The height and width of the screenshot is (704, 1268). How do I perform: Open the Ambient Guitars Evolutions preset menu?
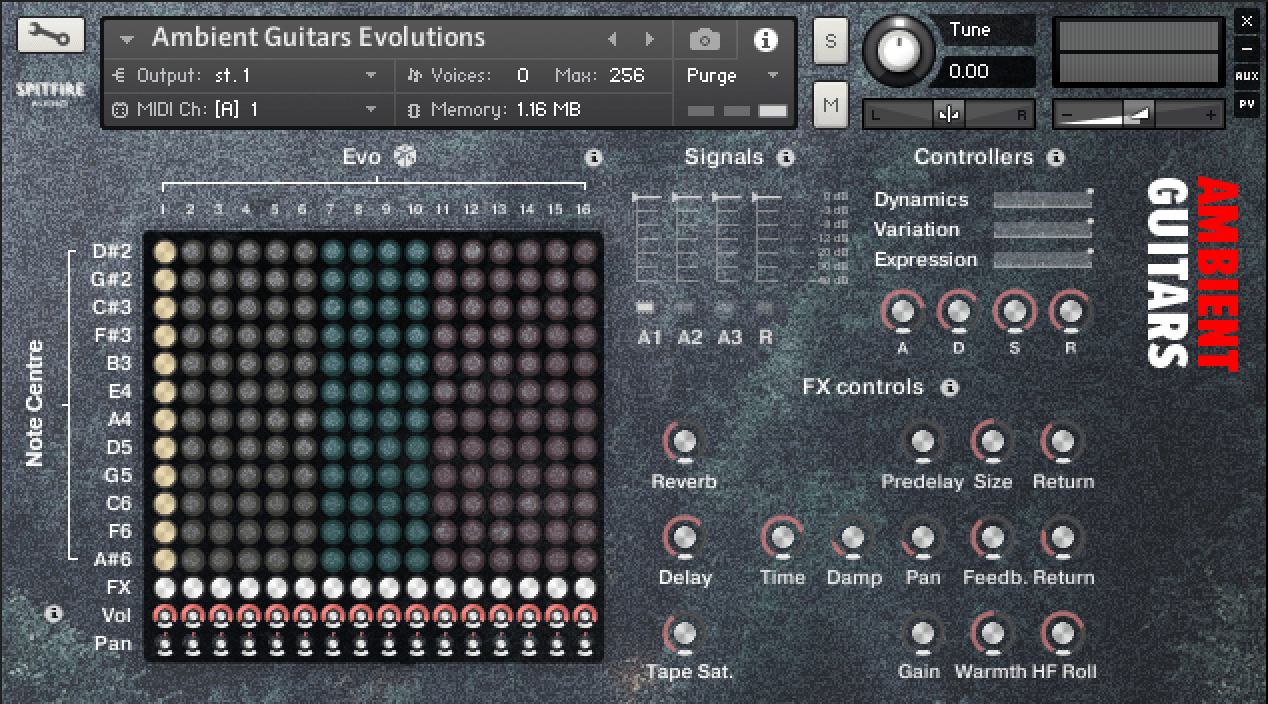127,40
